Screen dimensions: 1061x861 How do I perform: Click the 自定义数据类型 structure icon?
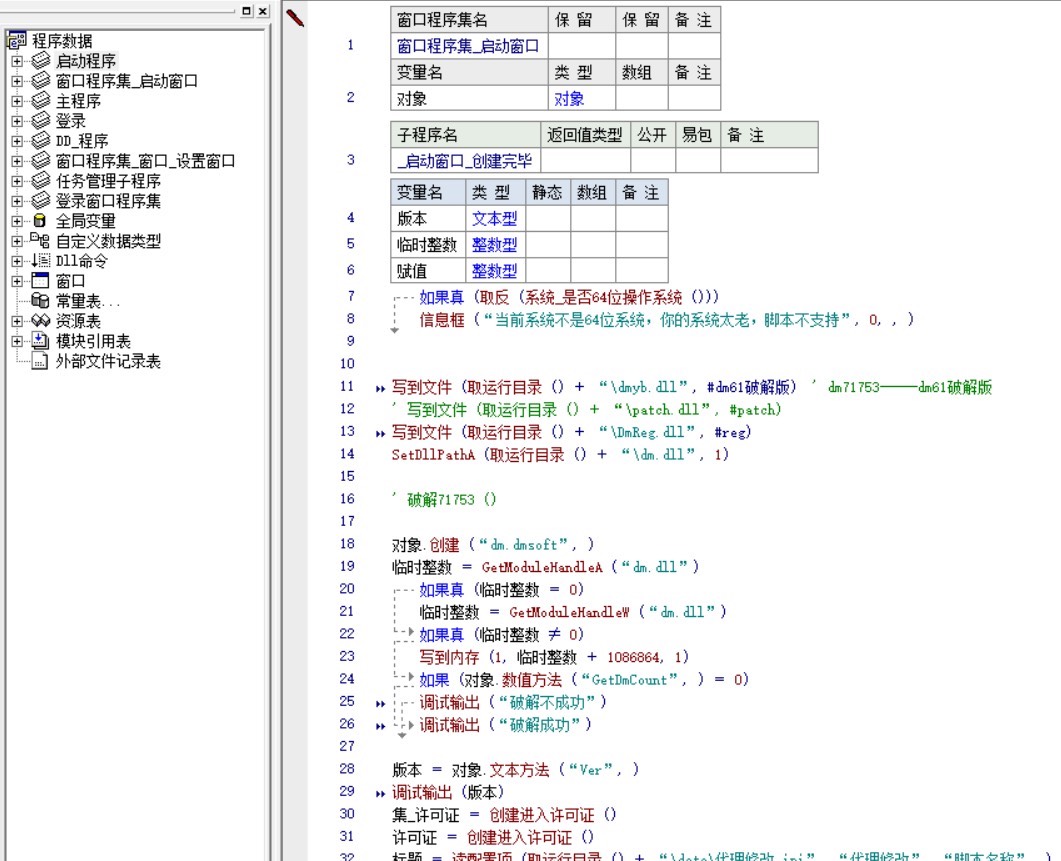point(40,240)
